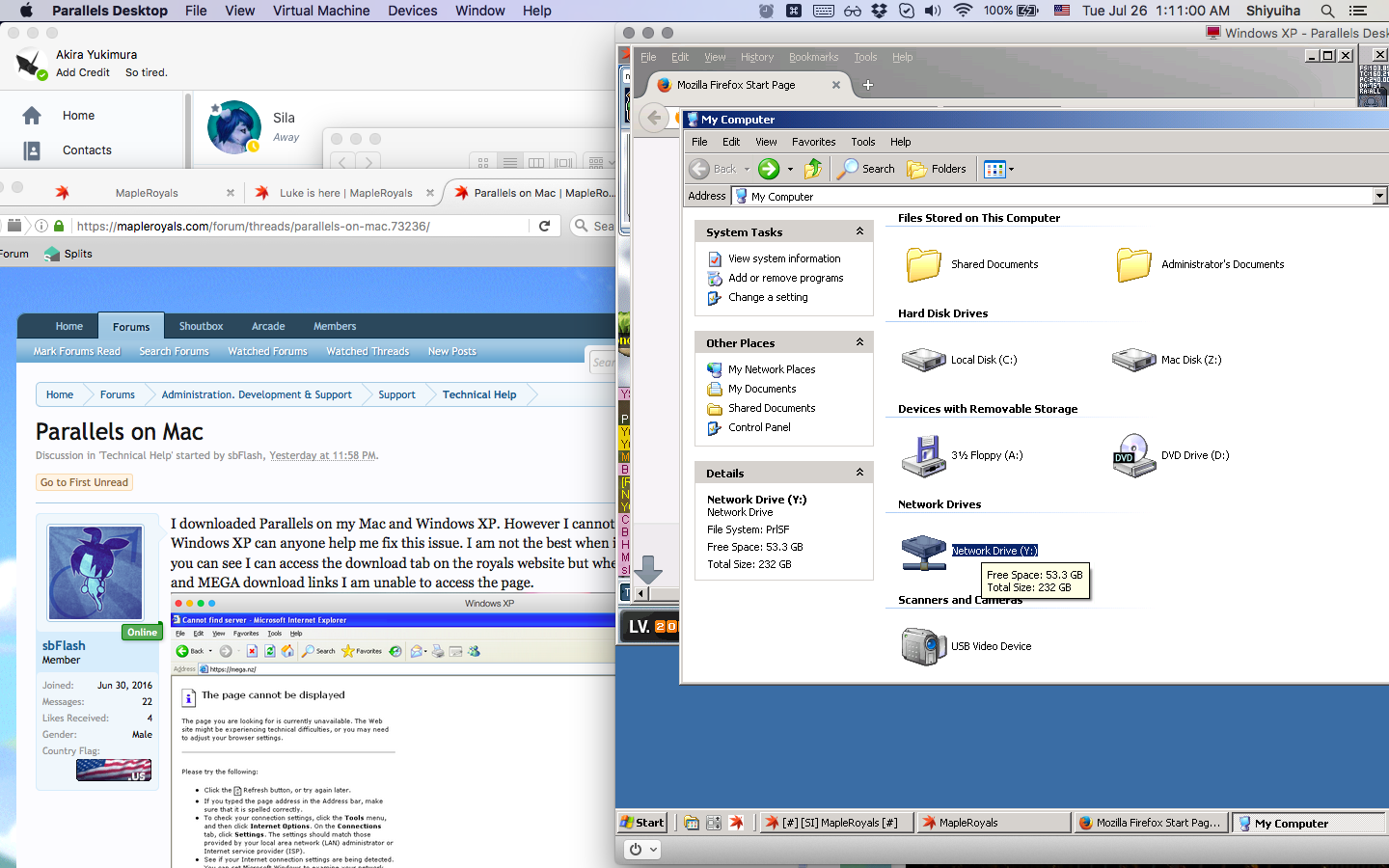This screenshot has width=1389, height=868.
Task: Open the Spotlight search icon in menu bar
Action: point(1327,11)
